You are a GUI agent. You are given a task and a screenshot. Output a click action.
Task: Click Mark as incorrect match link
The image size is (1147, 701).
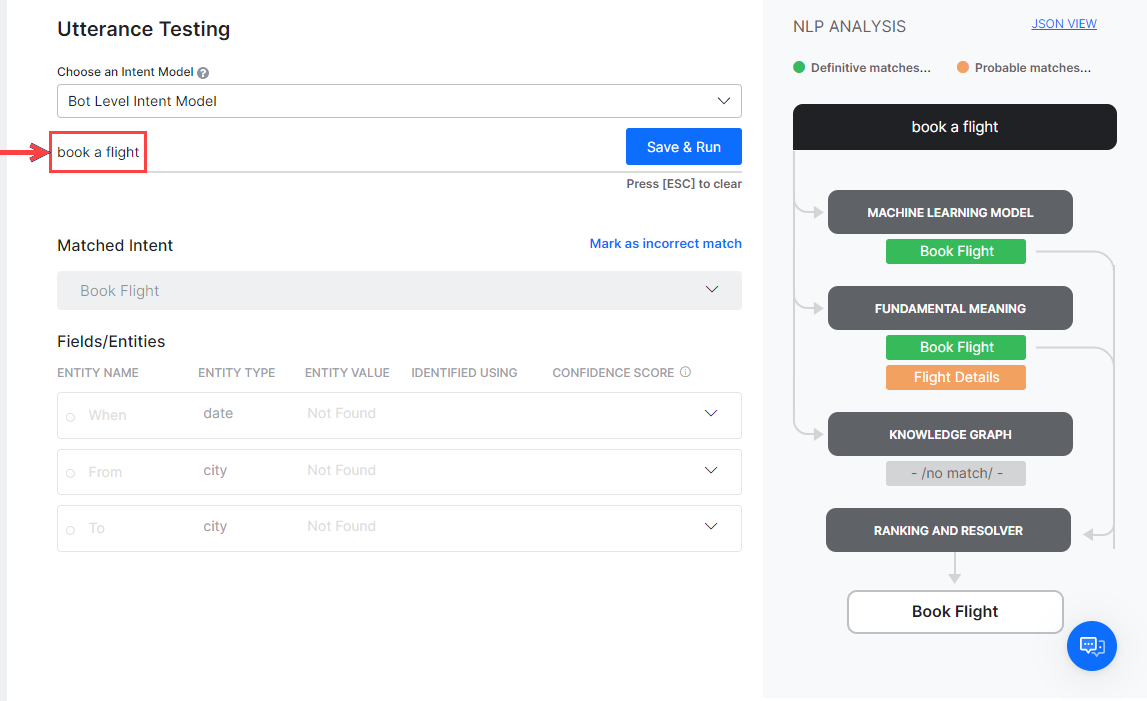[665, 243]
